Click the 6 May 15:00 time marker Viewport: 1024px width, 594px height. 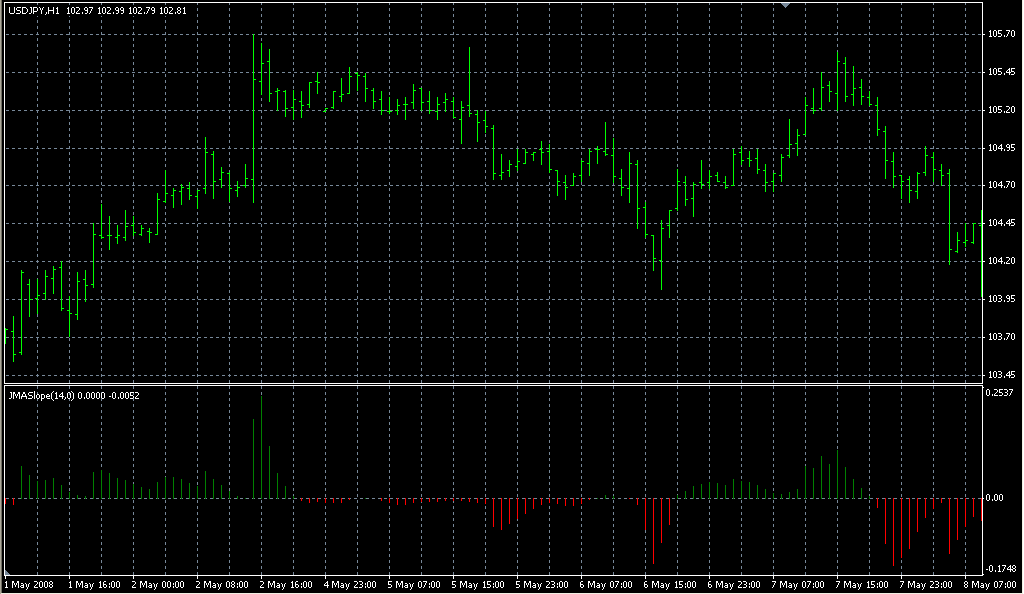(x=668, y=584)
